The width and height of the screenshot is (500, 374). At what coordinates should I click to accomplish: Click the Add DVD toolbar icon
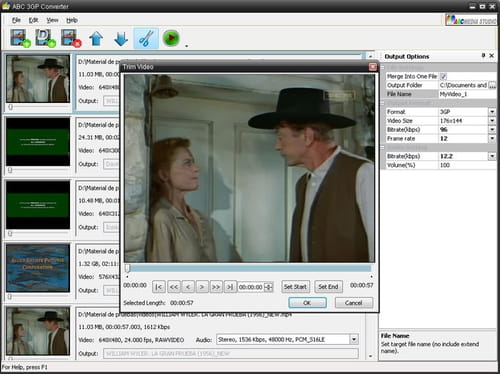click(x=45, y=38)
